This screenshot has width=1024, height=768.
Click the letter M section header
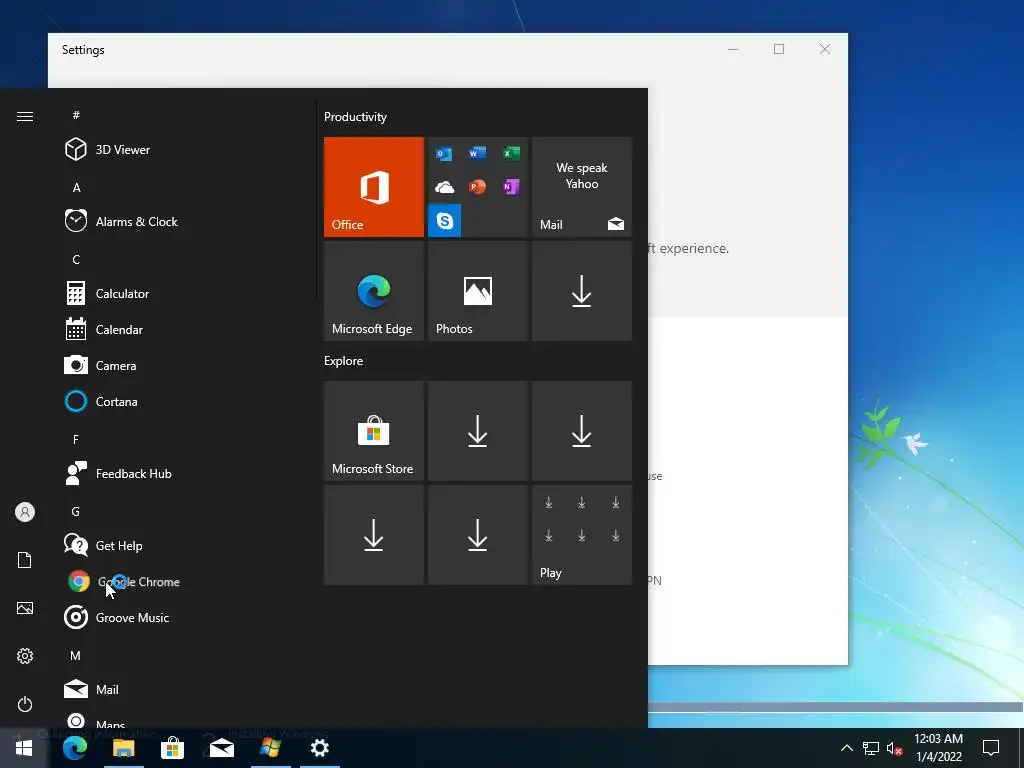click(x=76, y=656)
